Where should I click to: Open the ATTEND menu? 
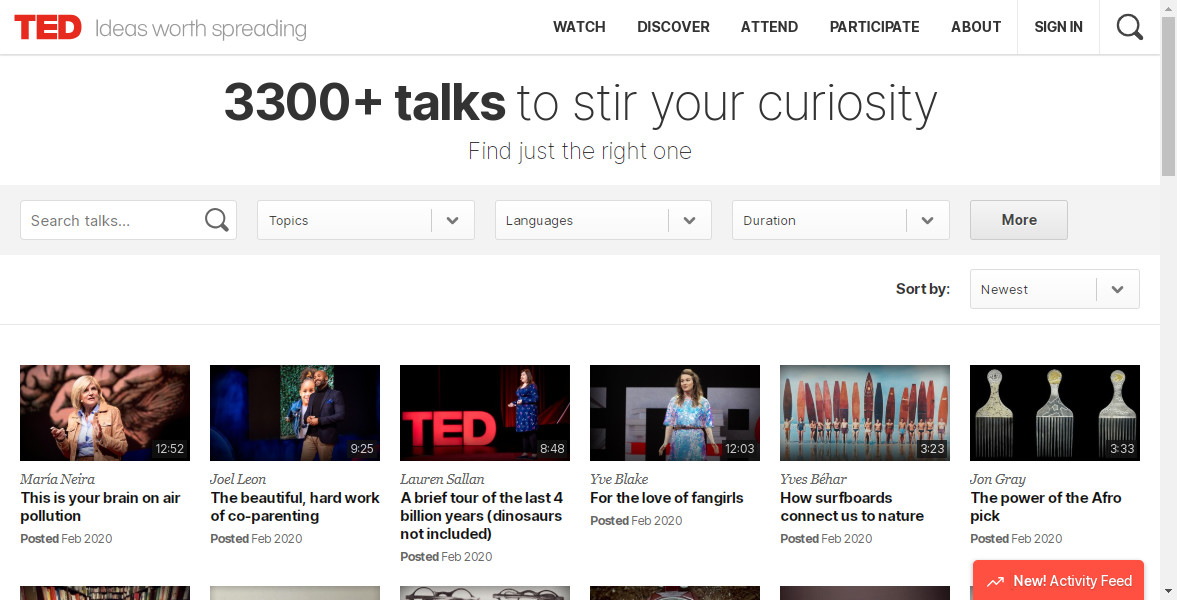(x=769, y=27)
